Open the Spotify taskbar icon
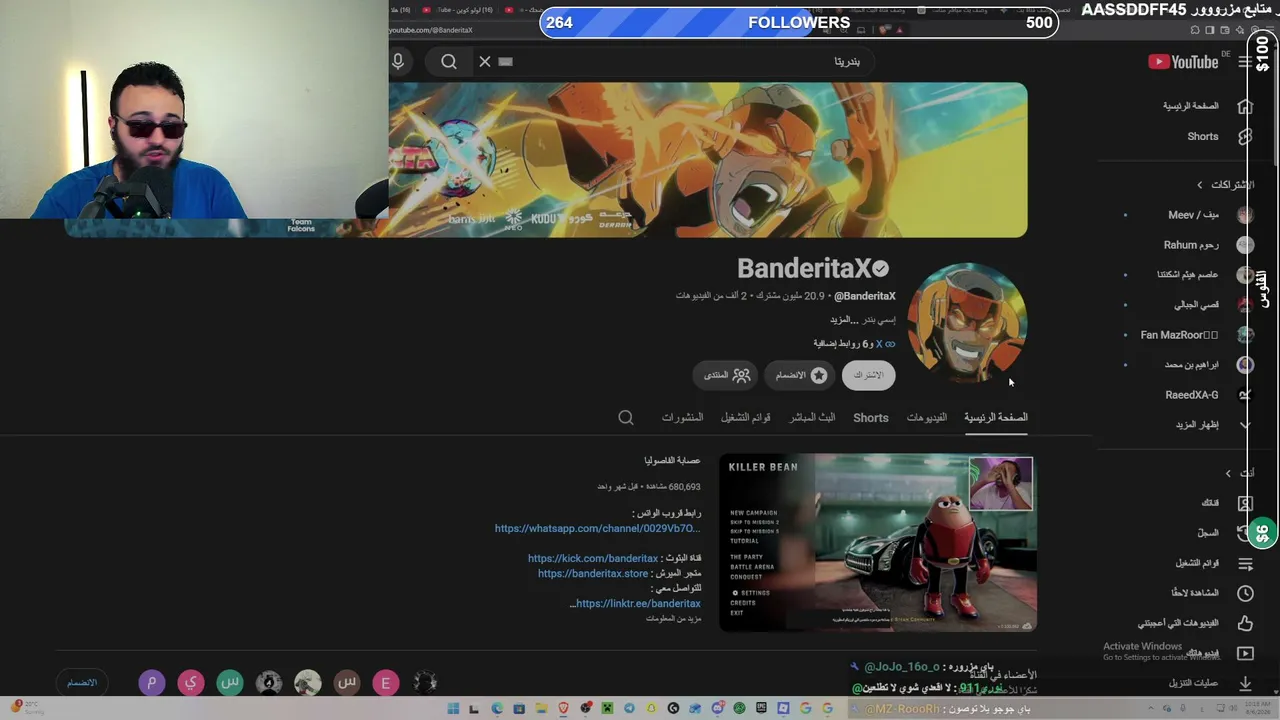Screen dimensions: 1280x720 (739, 709)
